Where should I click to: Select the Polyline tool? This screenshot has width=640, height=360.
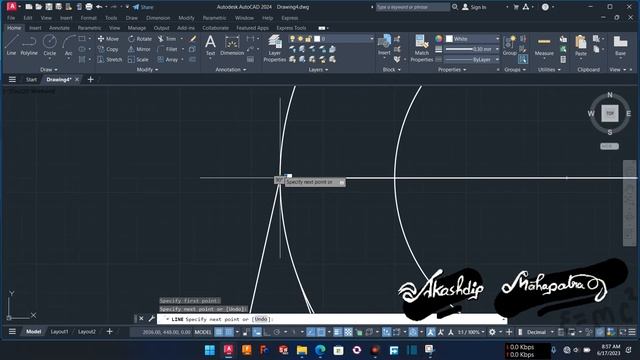29,45
